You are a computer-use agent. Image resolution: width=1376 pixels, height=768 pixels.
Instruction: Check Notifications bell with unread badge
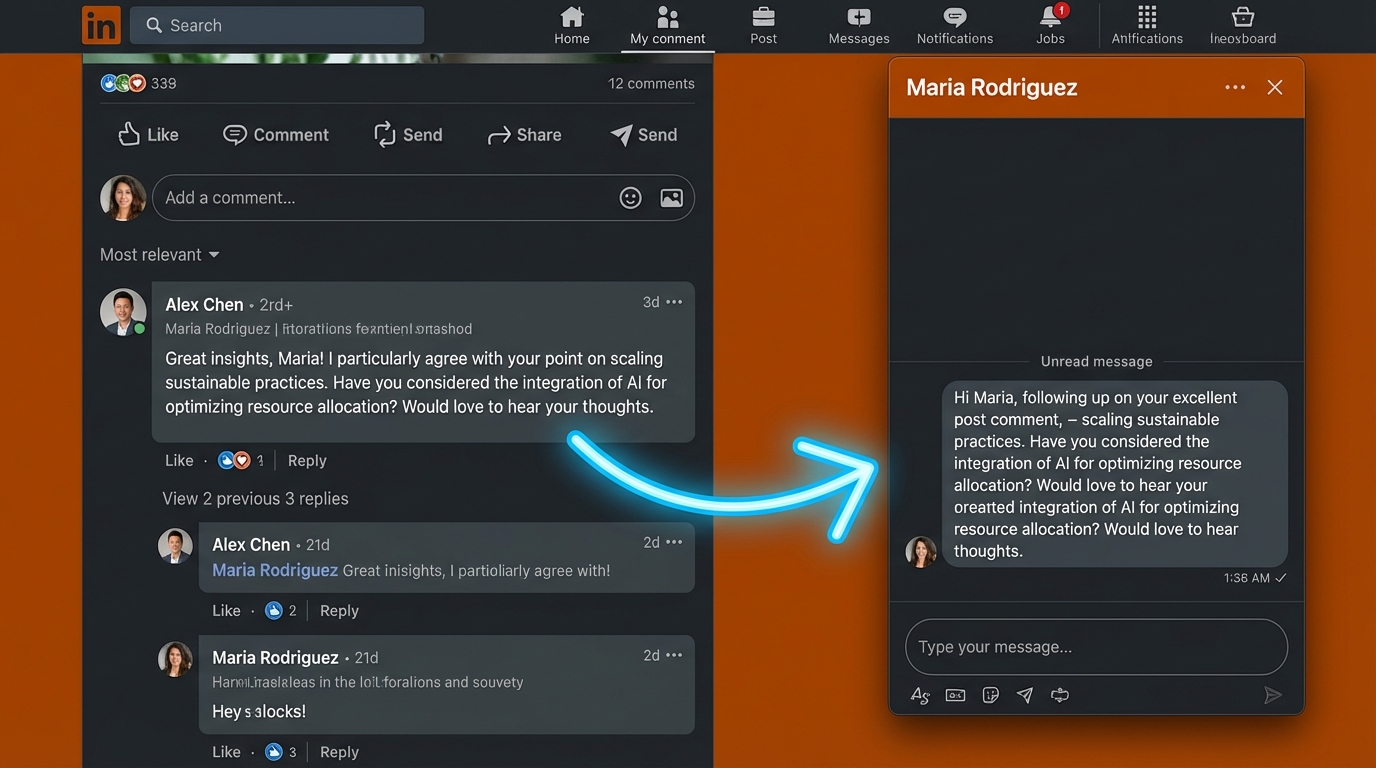953,25
